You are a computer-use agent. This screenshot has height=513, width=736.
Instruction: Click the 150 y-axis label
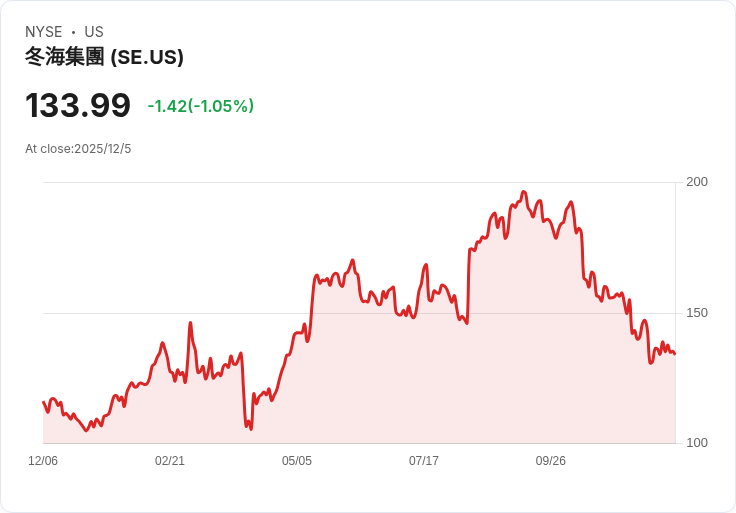point(697,313)
